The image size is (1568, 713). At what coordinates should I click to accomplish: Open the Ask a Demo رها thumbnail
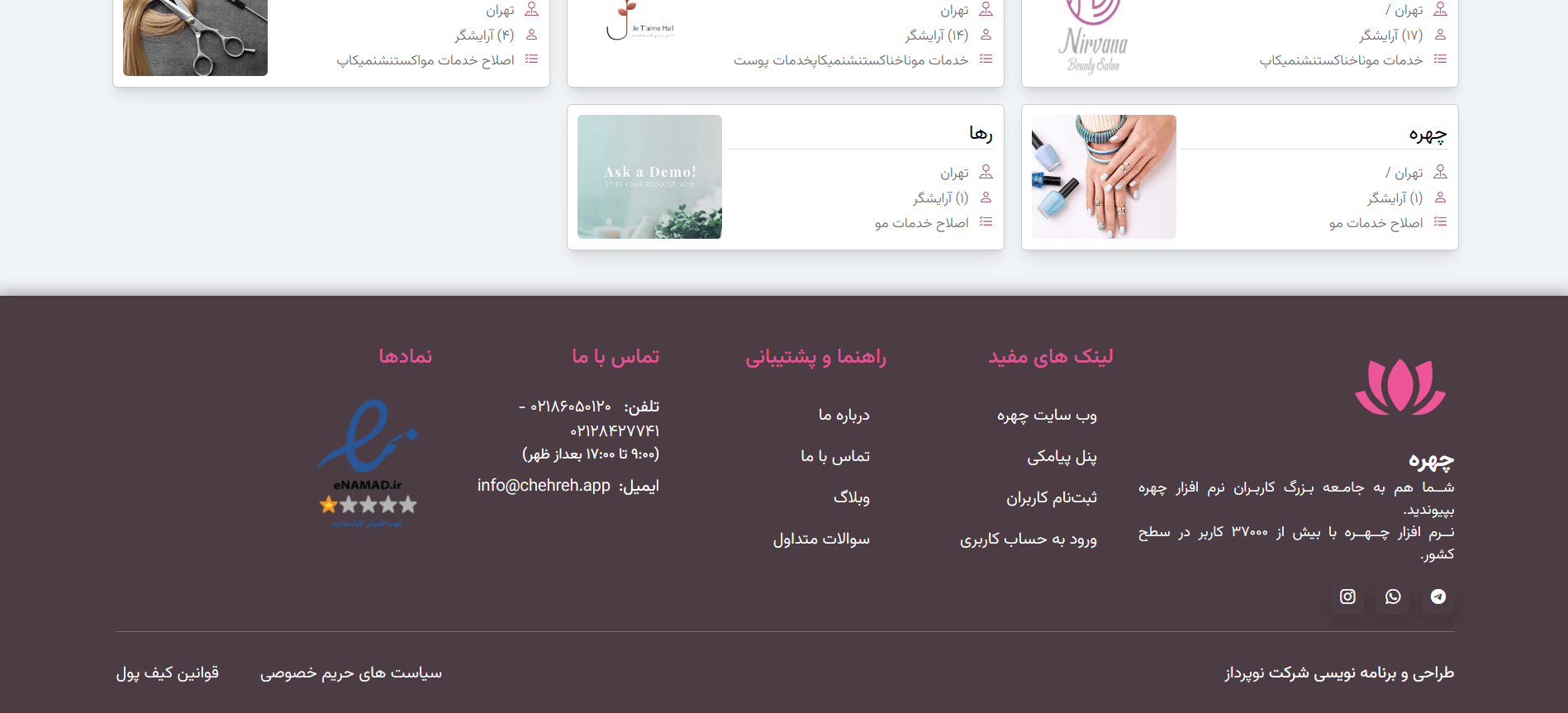click(649, 177)
